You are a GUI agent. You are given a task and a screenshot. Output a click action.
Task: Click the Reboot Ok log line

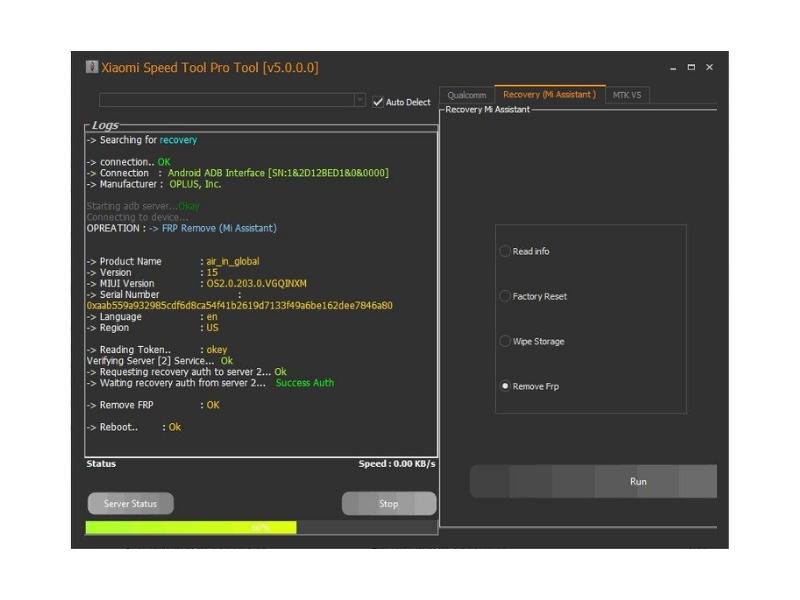click(134, 427)
